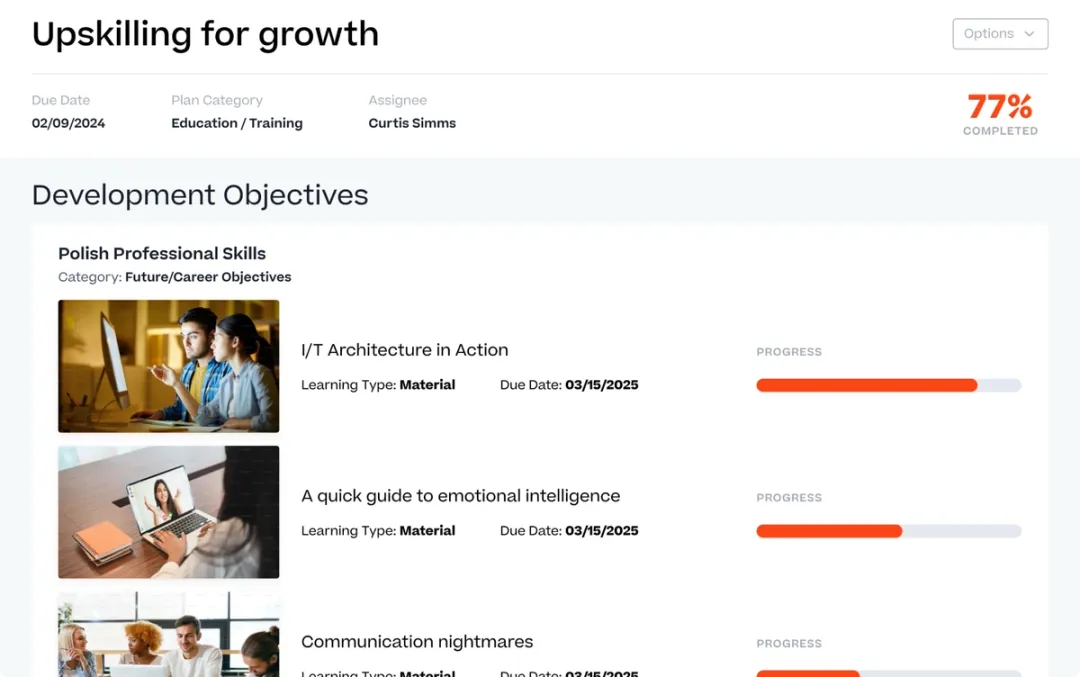
Task: Click the Future/Career Objectives category label
Action: coord(208,277)
